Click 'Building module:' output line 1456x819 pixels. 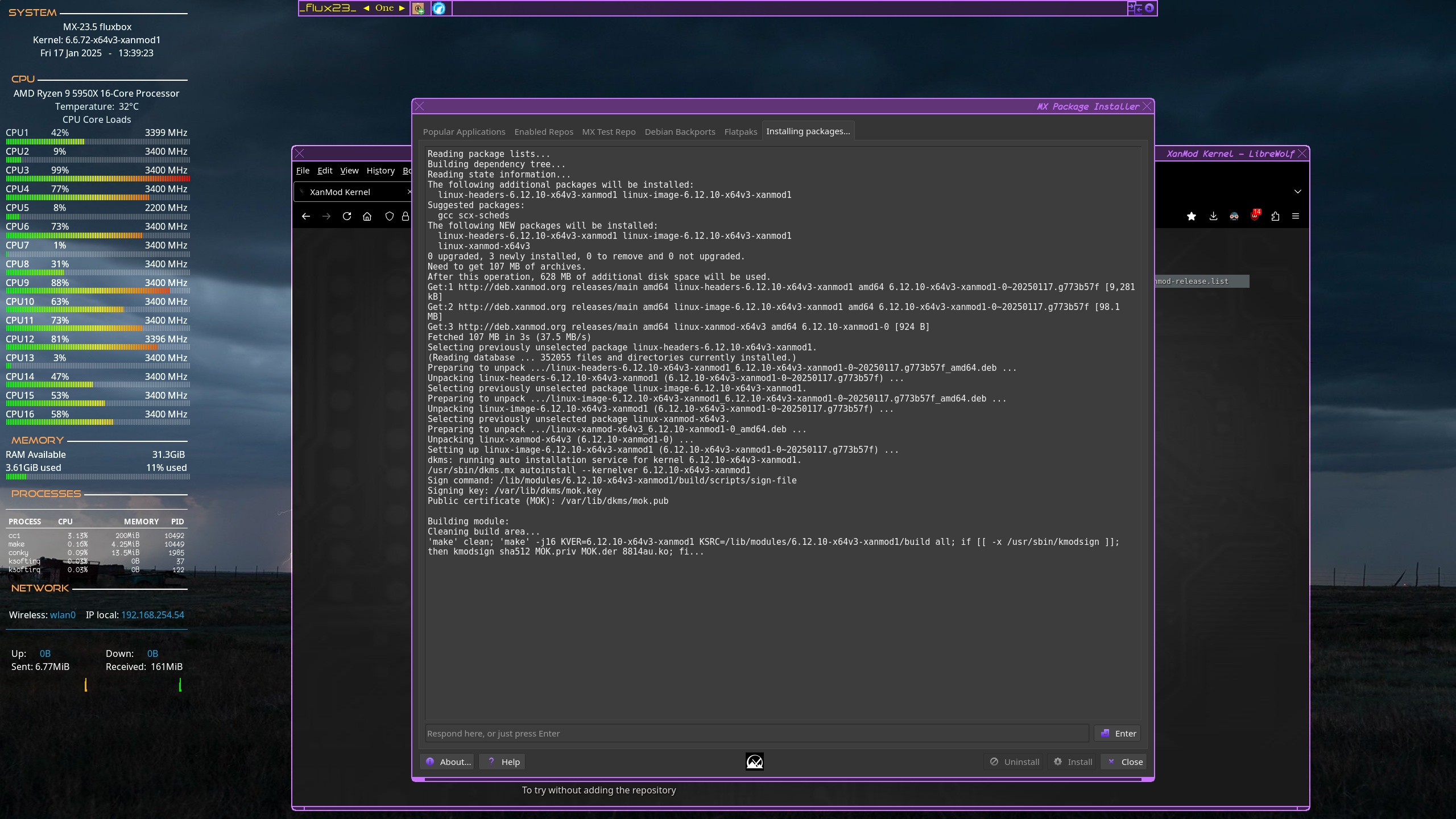tap(468, 522)
